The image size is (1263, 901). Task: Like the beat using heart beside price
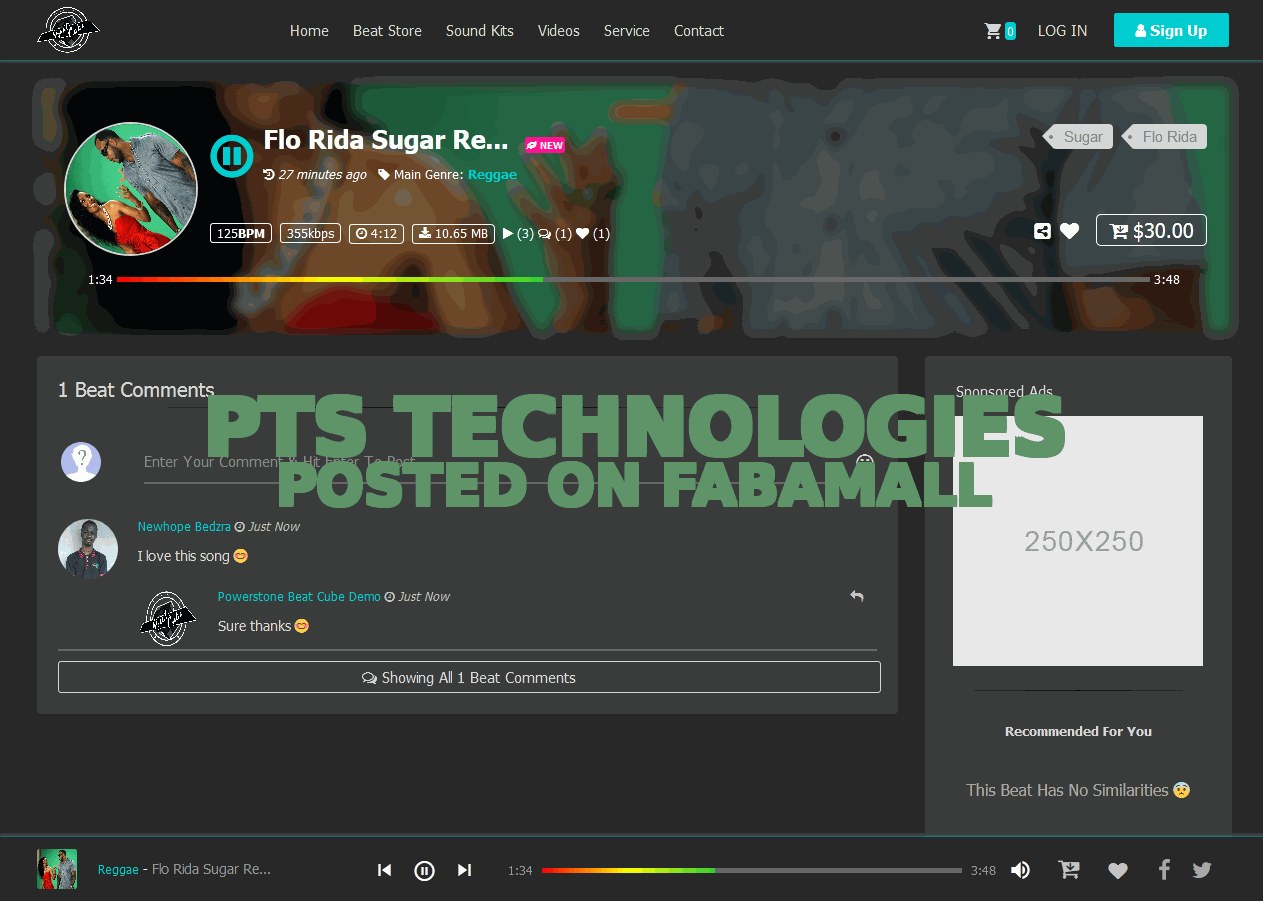[1070, 231]
